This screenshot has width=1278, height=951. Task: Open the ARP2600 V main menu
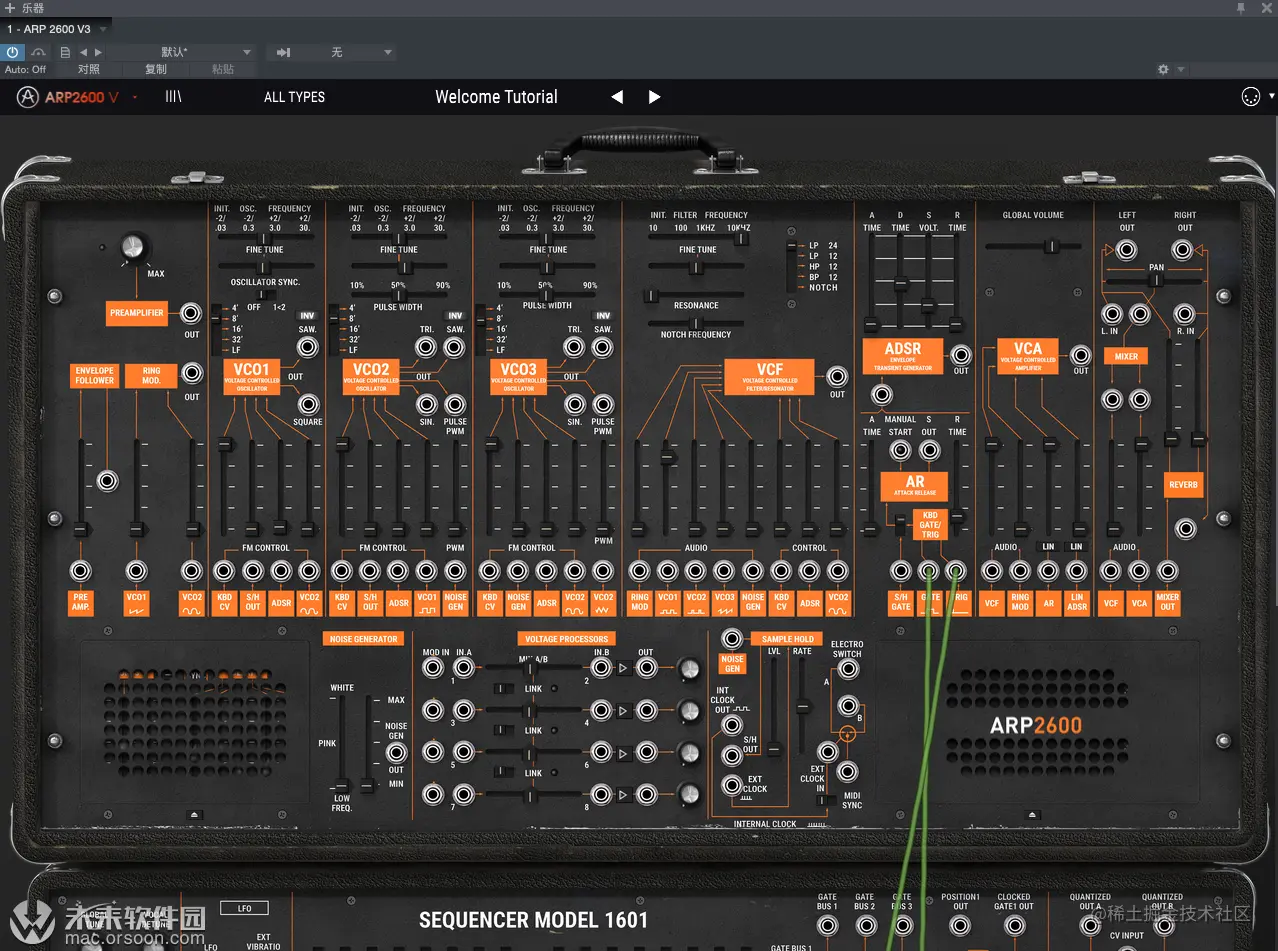pos(76,97)
